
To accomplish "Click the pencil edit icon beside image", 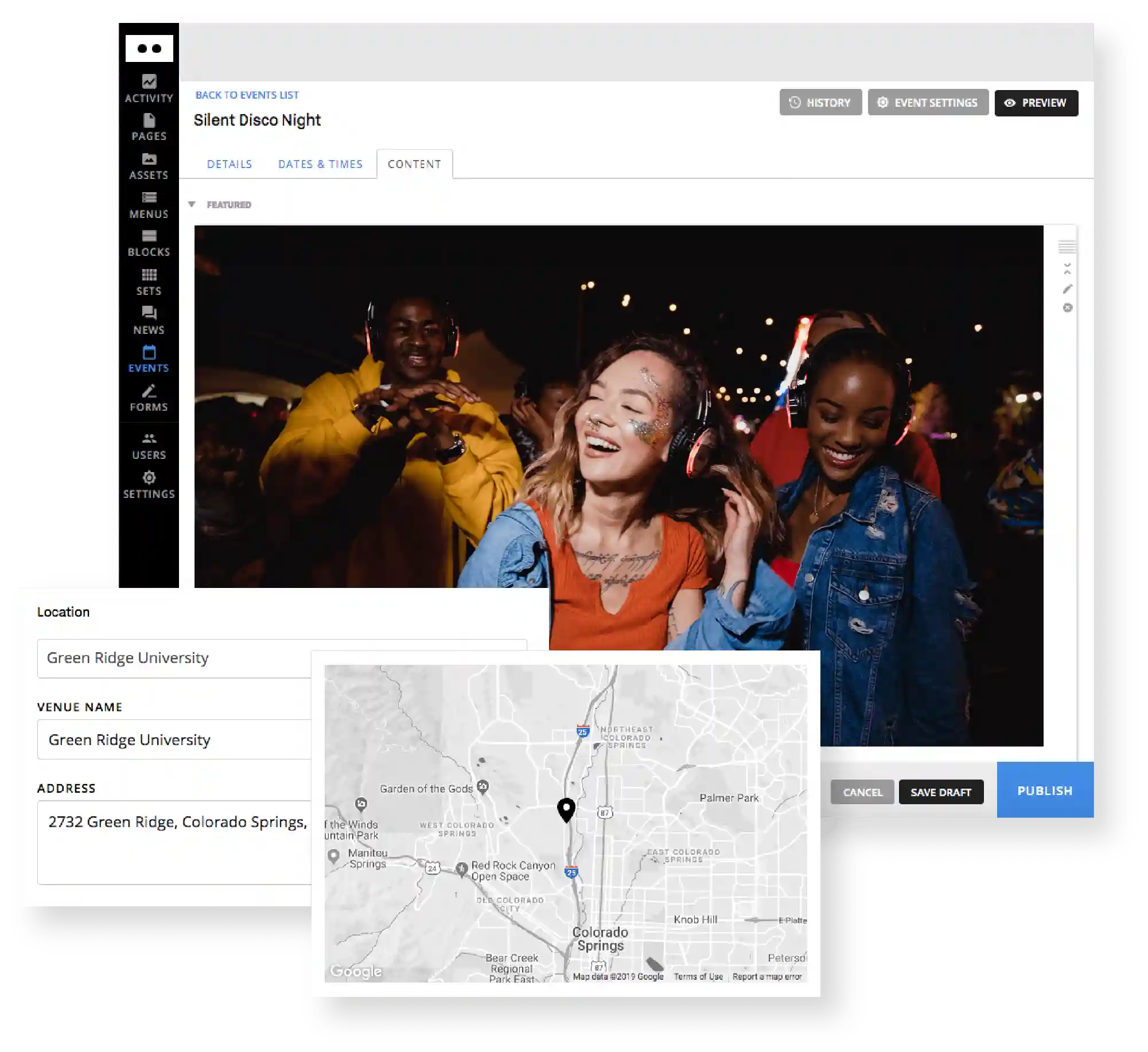I will pos(1067,289).
